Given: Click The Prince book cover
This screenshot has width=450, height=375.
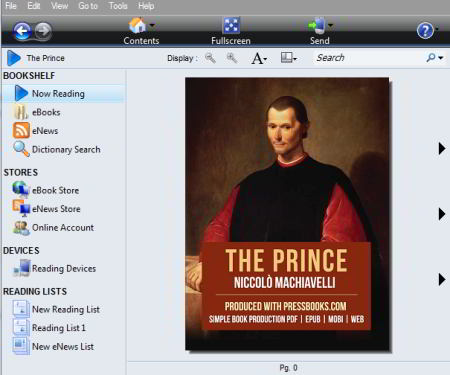Looking at the screenshot, I should click(287, 214).
